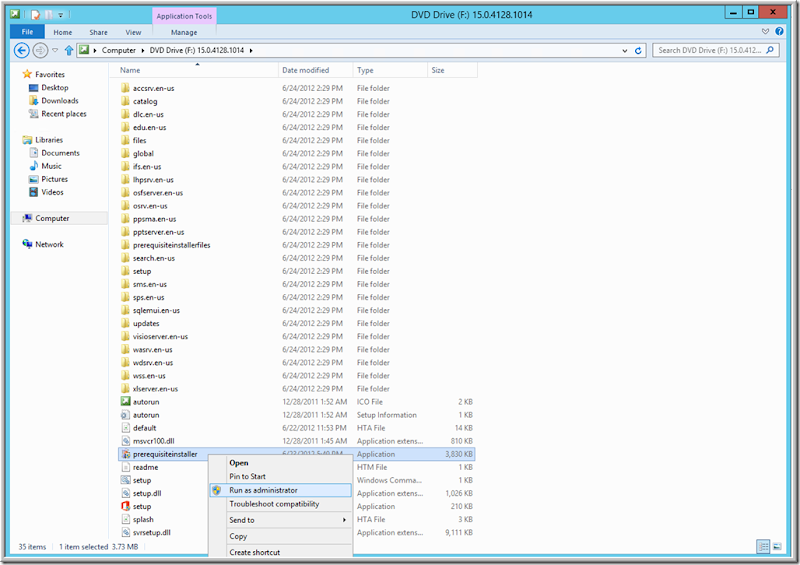Select the prerequisiteinstaller application icon
The image size is (800, 565).
(x=126, y=454)
